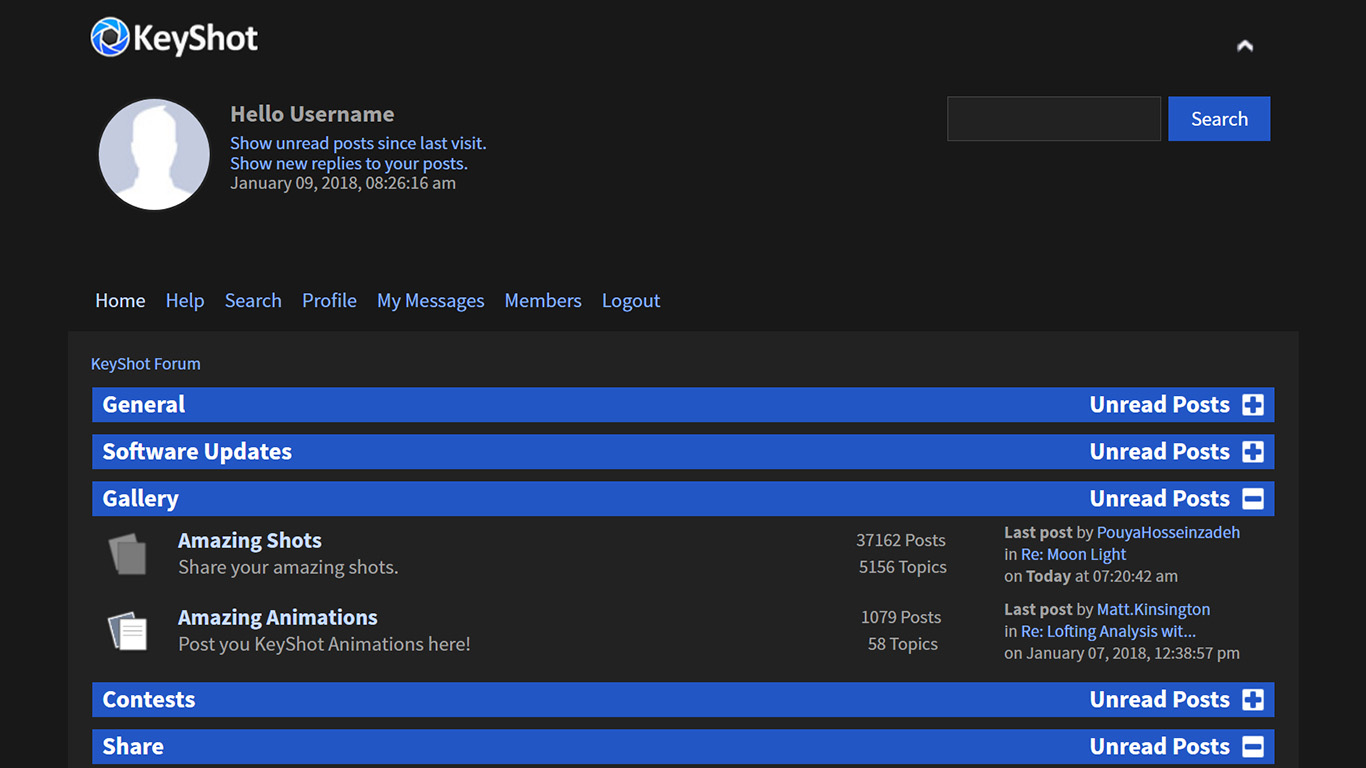Open Unread Posts for Contests
The image size is (1366, 768).
point(1160,700)
